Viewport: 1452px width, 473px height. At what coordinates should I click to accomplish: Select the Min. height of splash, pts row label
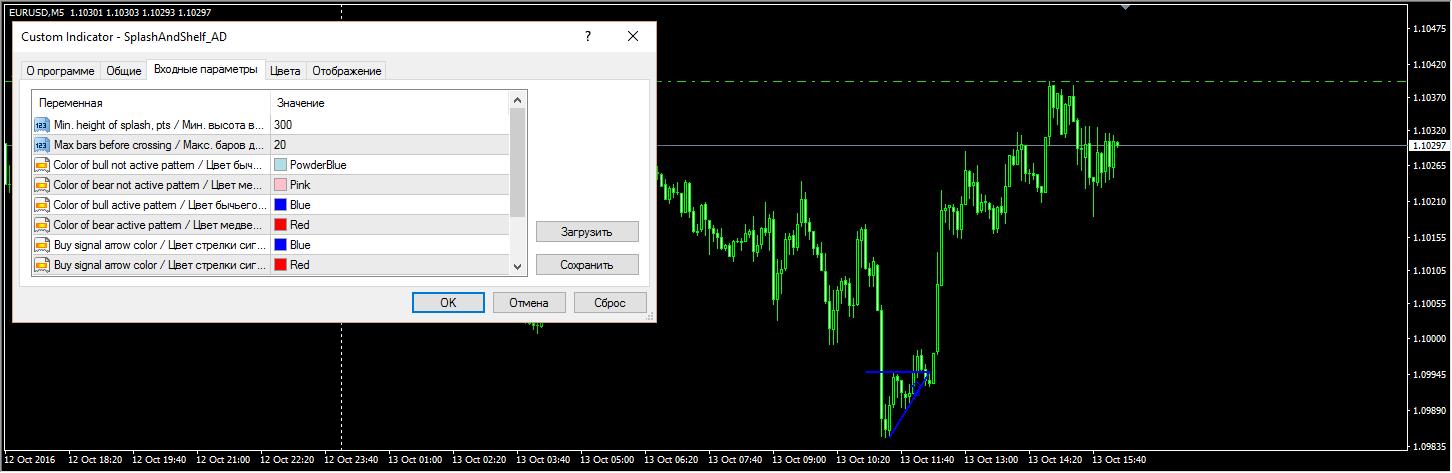[x=160, y=125]
